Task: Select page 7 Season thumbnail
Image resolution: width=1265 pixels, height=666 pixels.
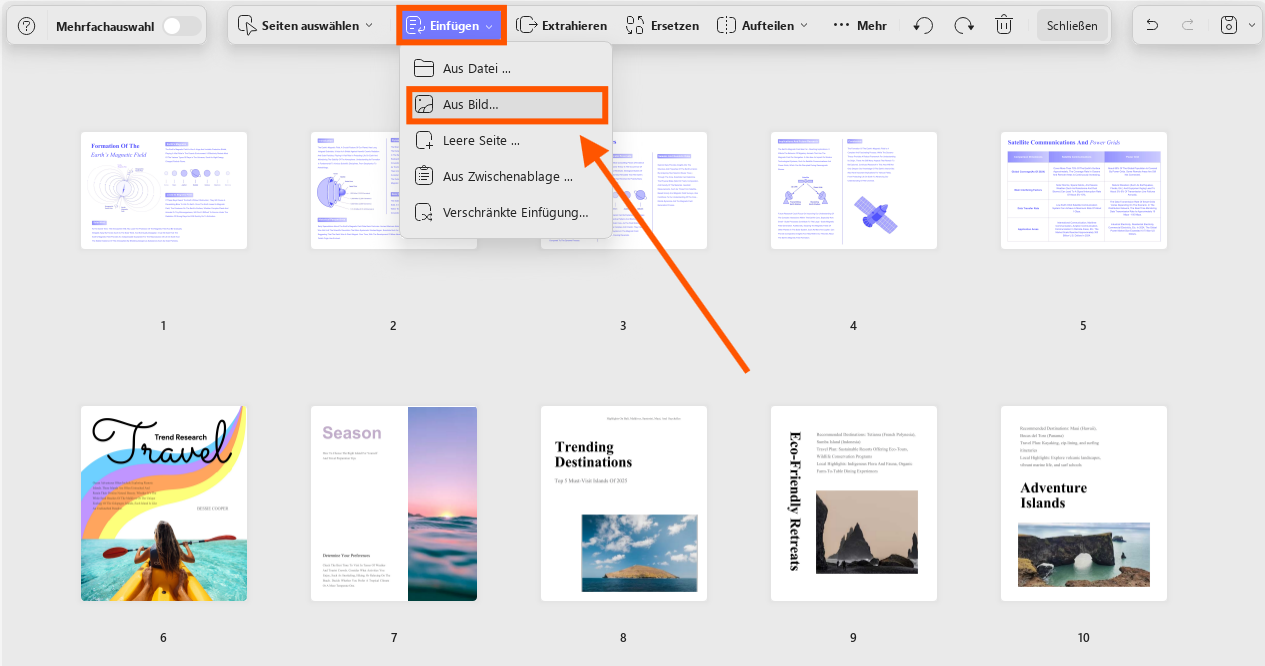Action: click(x=394, y=504)
